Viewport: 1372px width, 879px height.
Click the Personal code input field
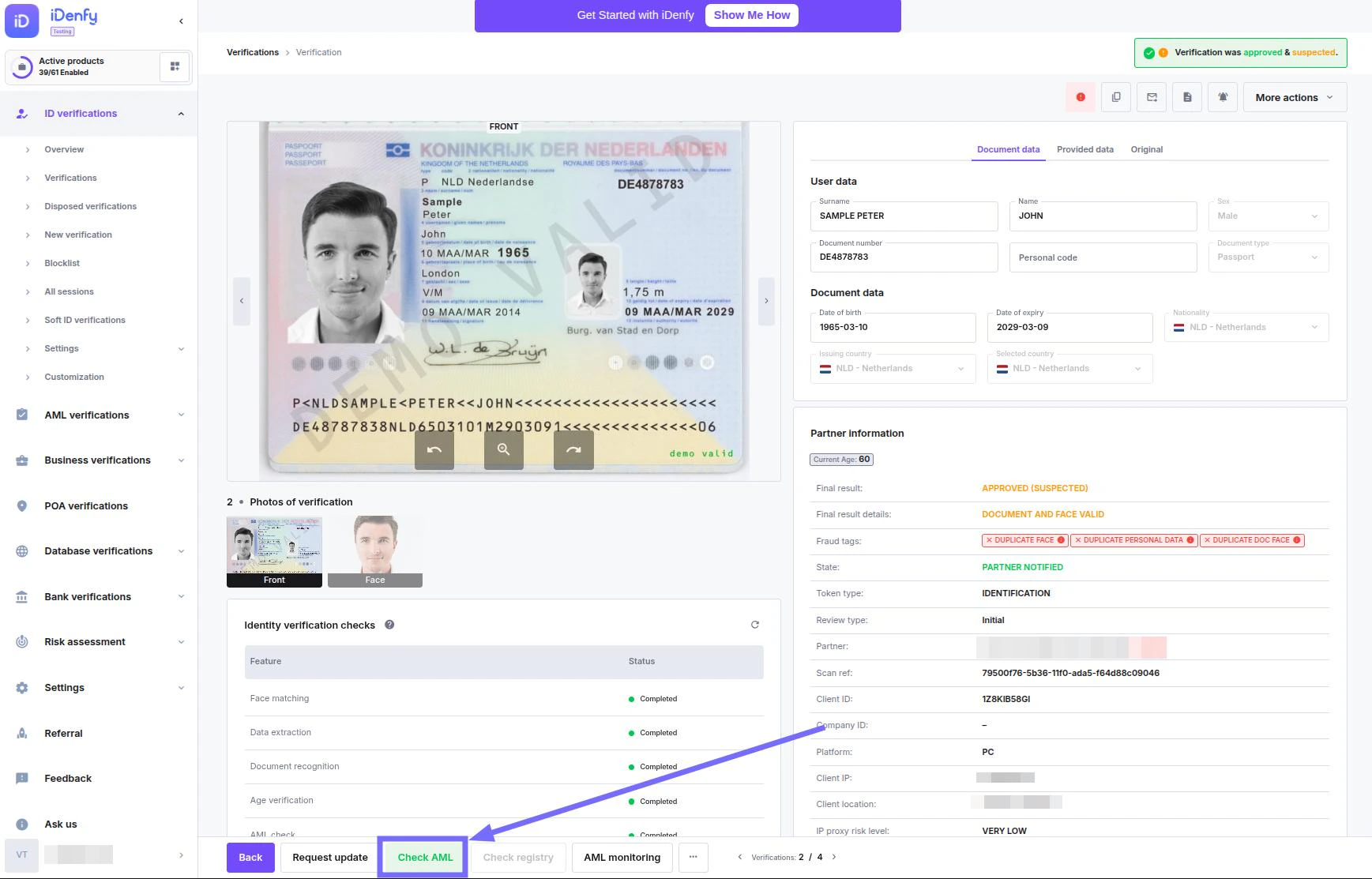[1103, 257]
